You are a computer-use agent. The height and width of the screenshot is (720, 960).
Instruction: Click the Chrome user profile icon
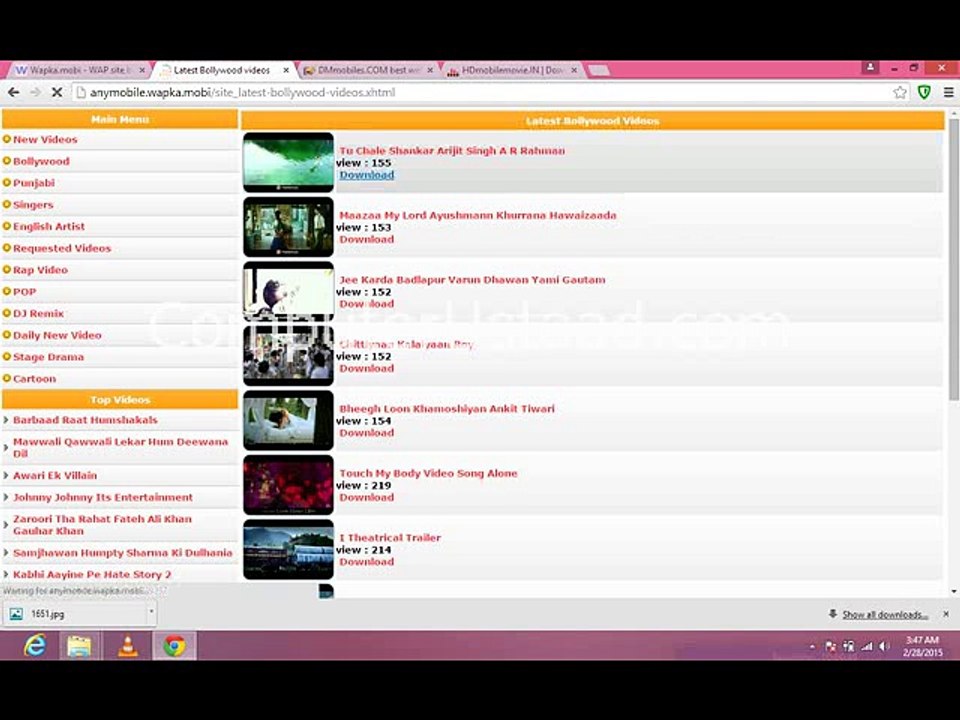click(870, 67)
